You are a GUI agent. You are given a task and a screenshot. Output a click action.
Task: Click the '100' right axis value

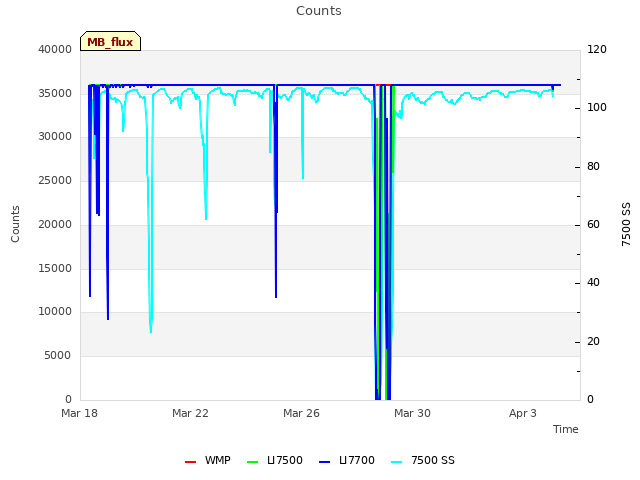click(597, 108)
